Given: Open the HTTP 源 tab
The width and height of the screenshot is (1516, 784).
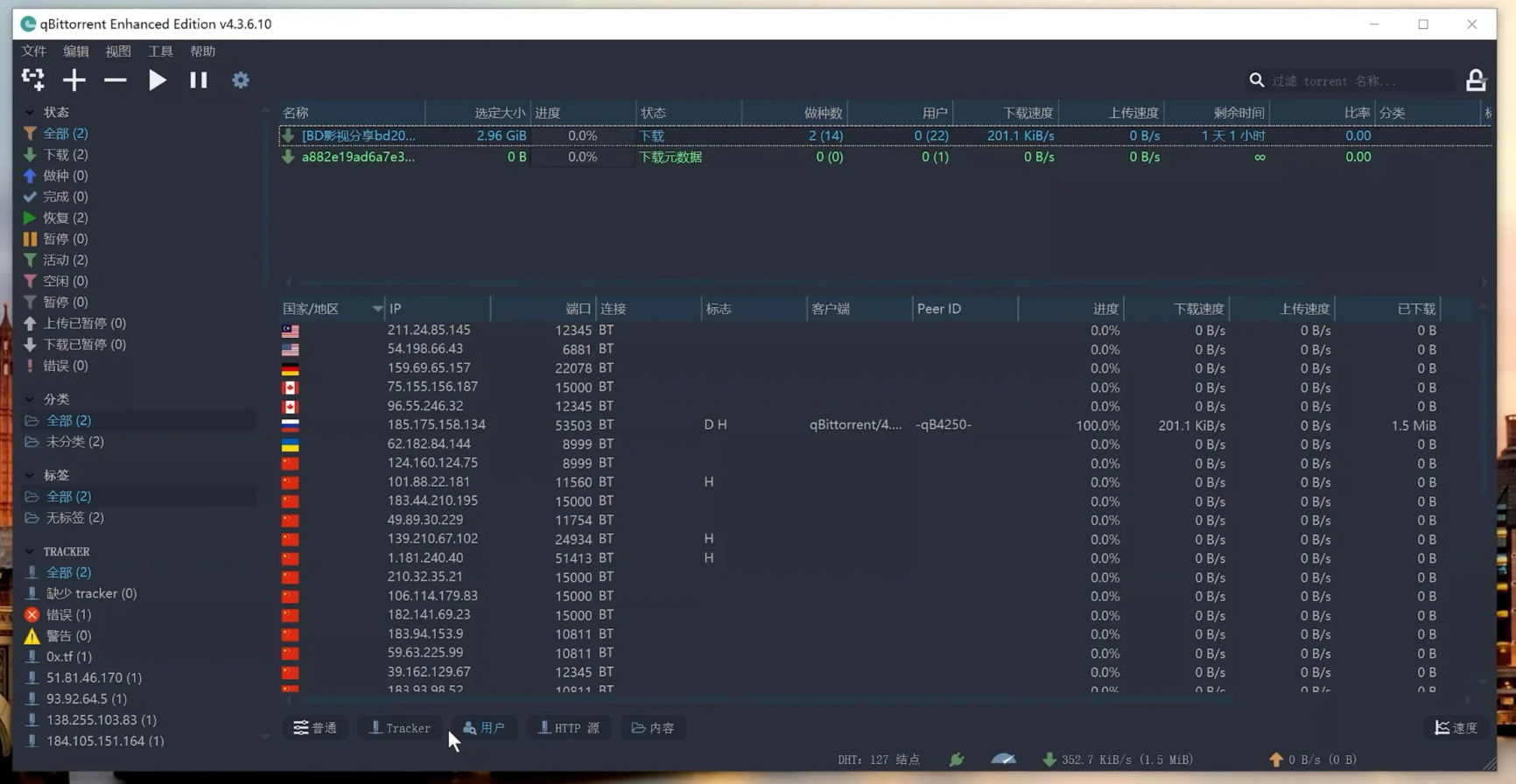Looking at the screenshot, I should [569, 728].
